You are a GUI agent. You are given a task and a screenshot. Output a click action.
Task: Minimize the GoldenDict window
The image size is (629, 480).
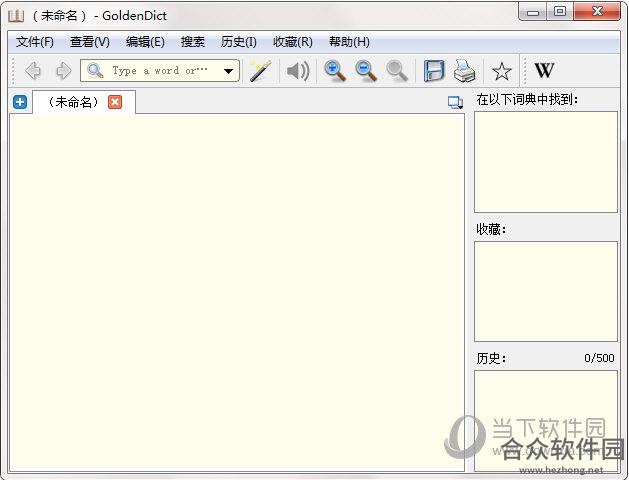(x=533, y=12)
